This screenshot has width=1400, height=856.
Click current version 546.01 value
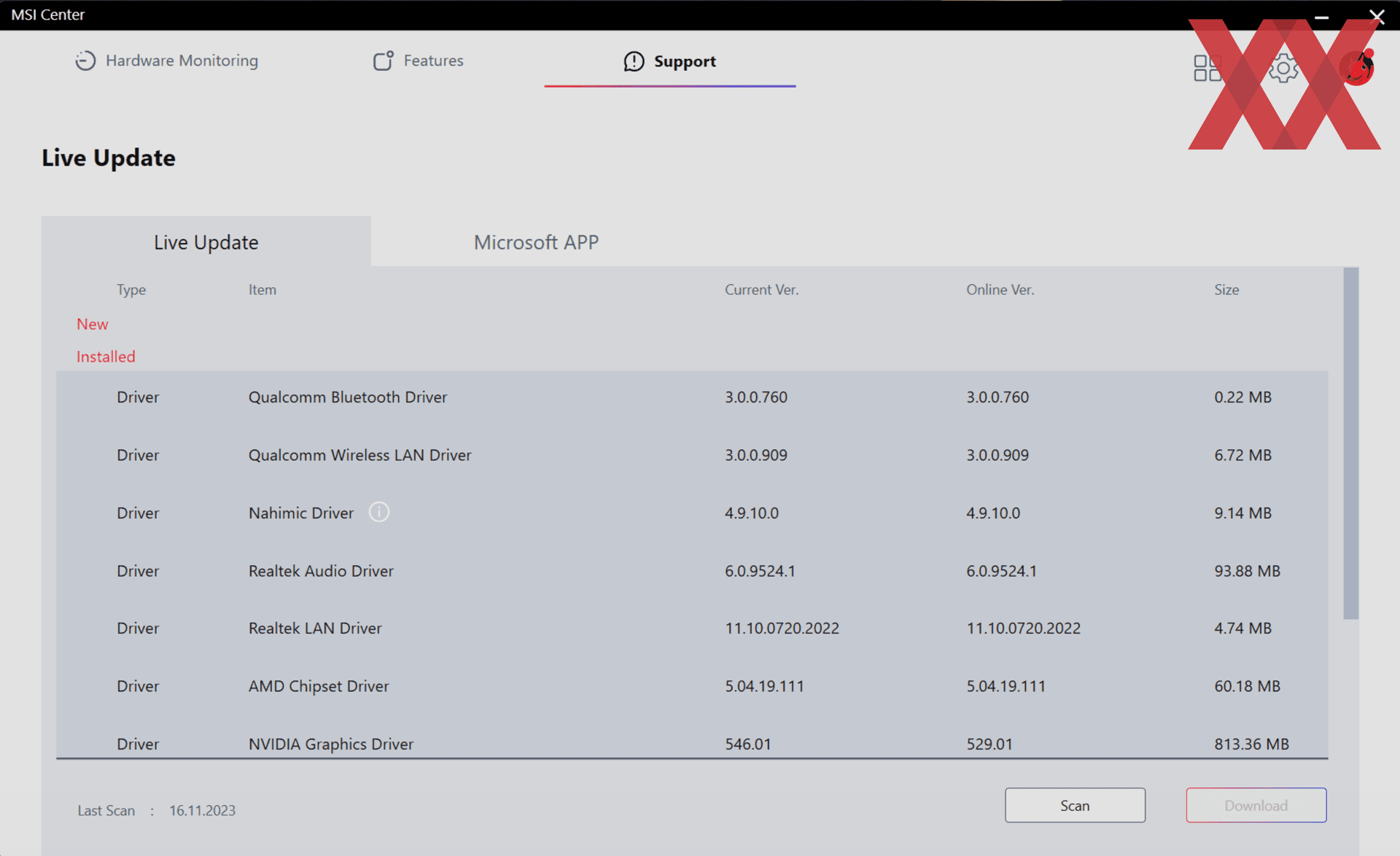[x=747, y=744]
